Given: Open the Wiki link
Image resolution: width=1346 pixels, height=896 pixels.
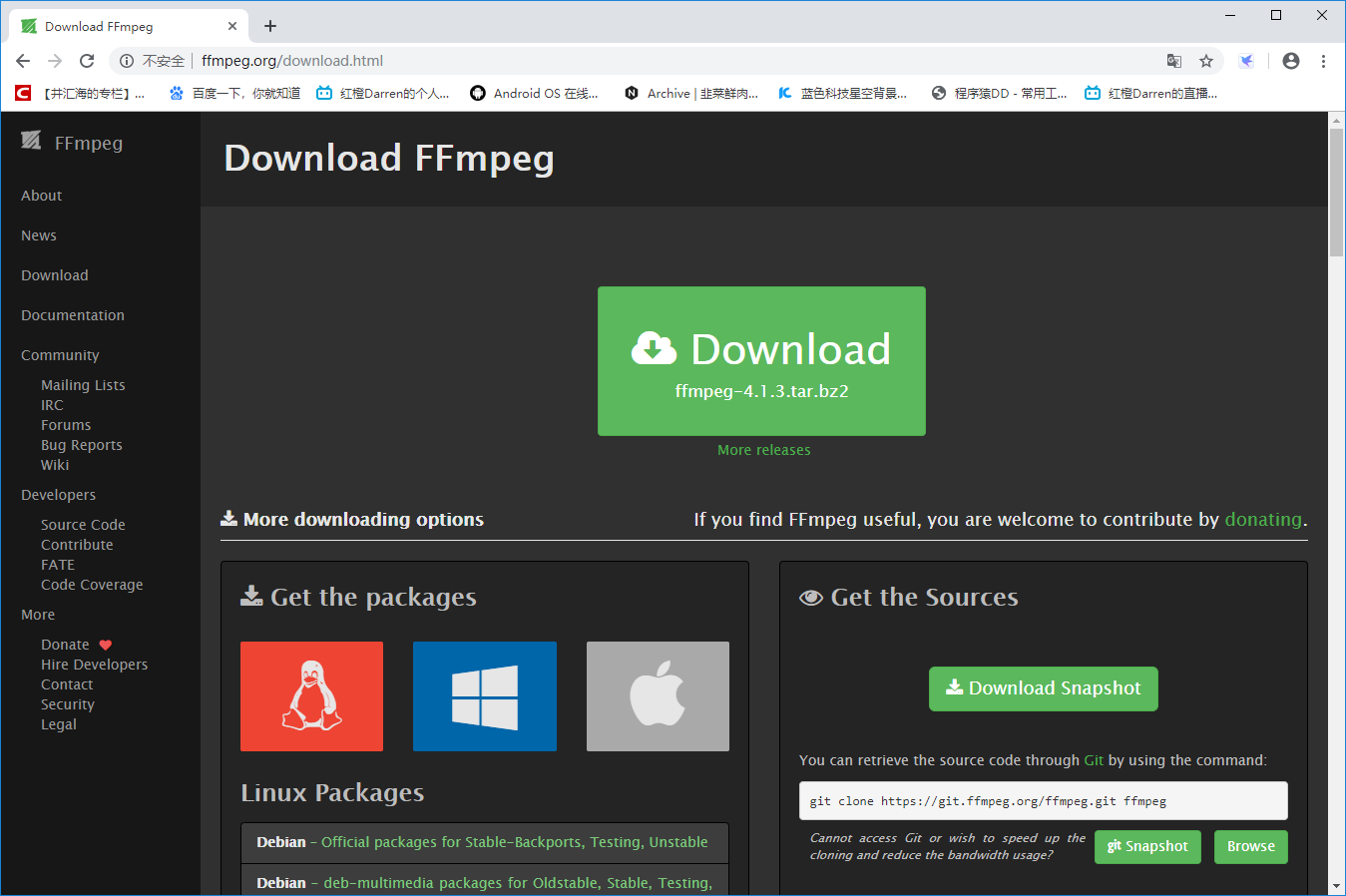Looking at the screenshot, I should (55, 465).
